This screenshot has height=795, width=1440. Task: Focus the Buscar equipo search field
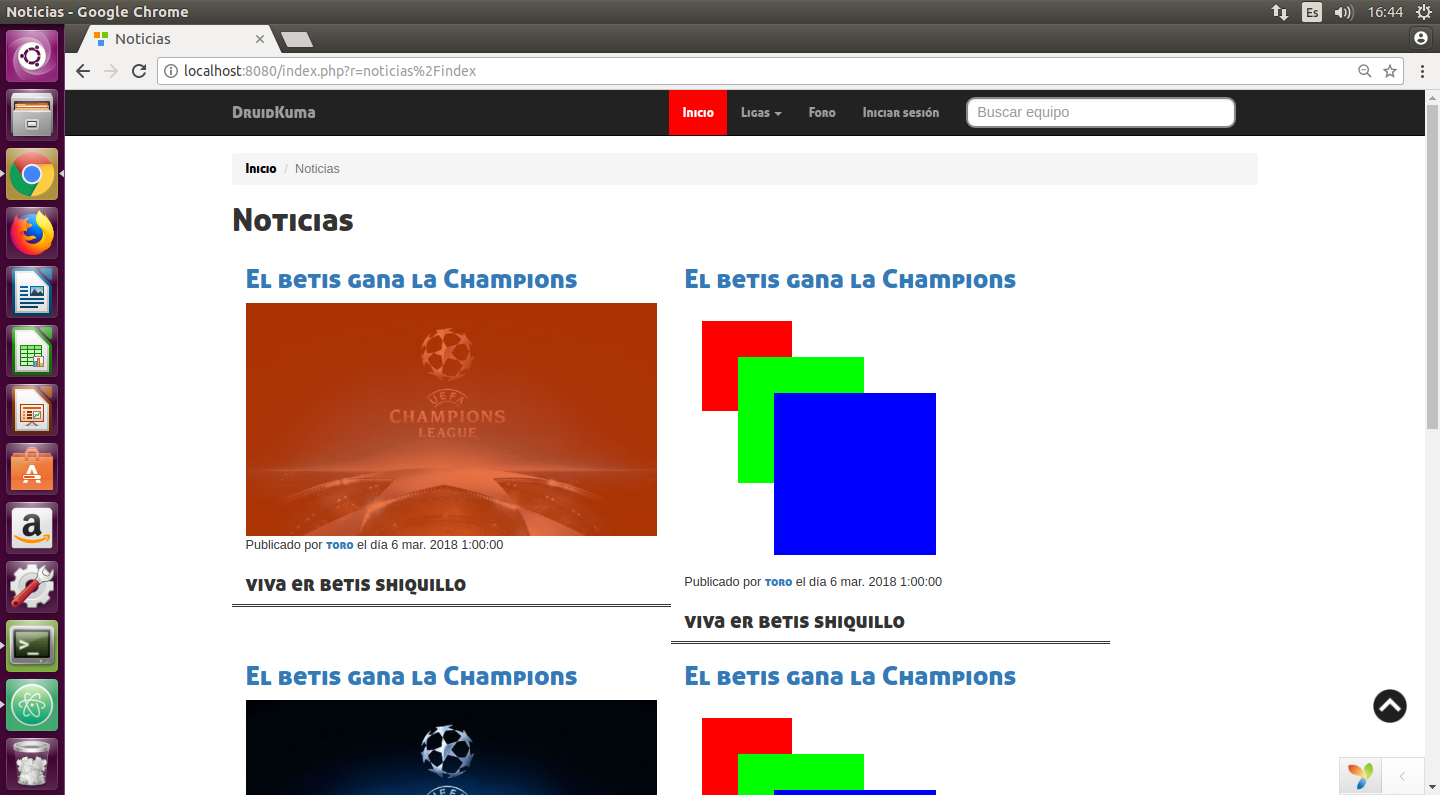(x=1101, y=112)
